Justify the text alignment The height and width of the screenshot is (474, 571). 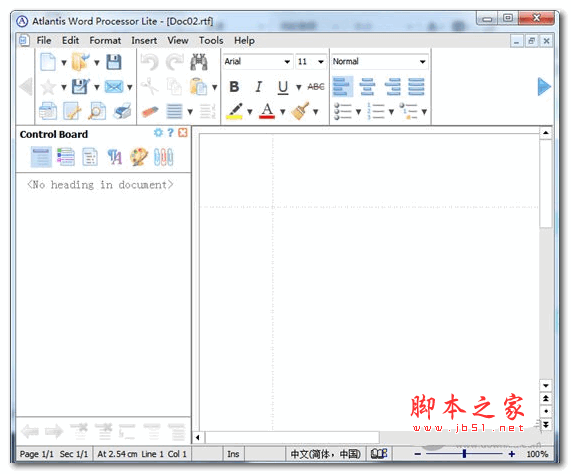[x=416, y=87]
